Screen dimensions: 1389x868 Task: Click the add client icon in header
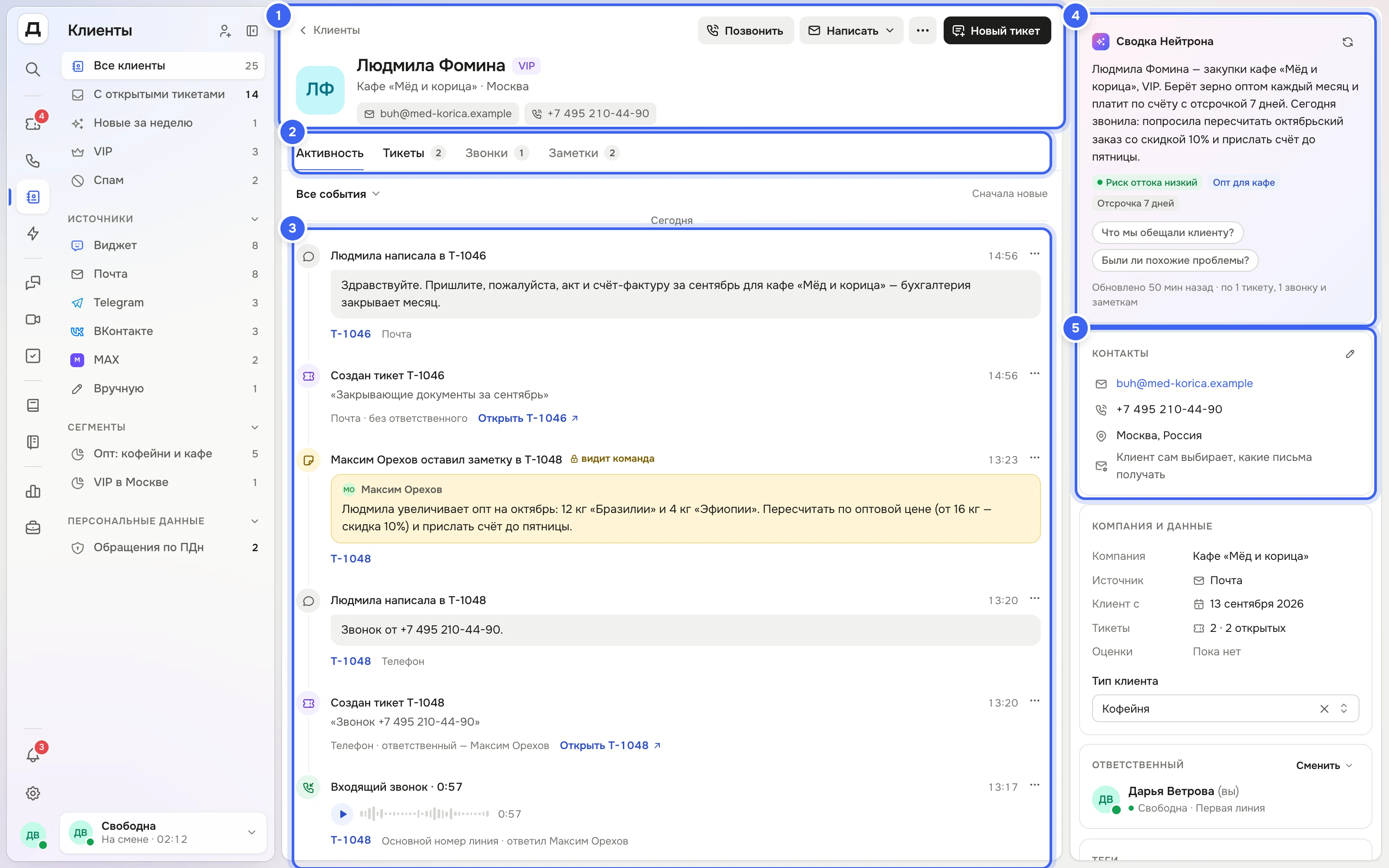225,31
